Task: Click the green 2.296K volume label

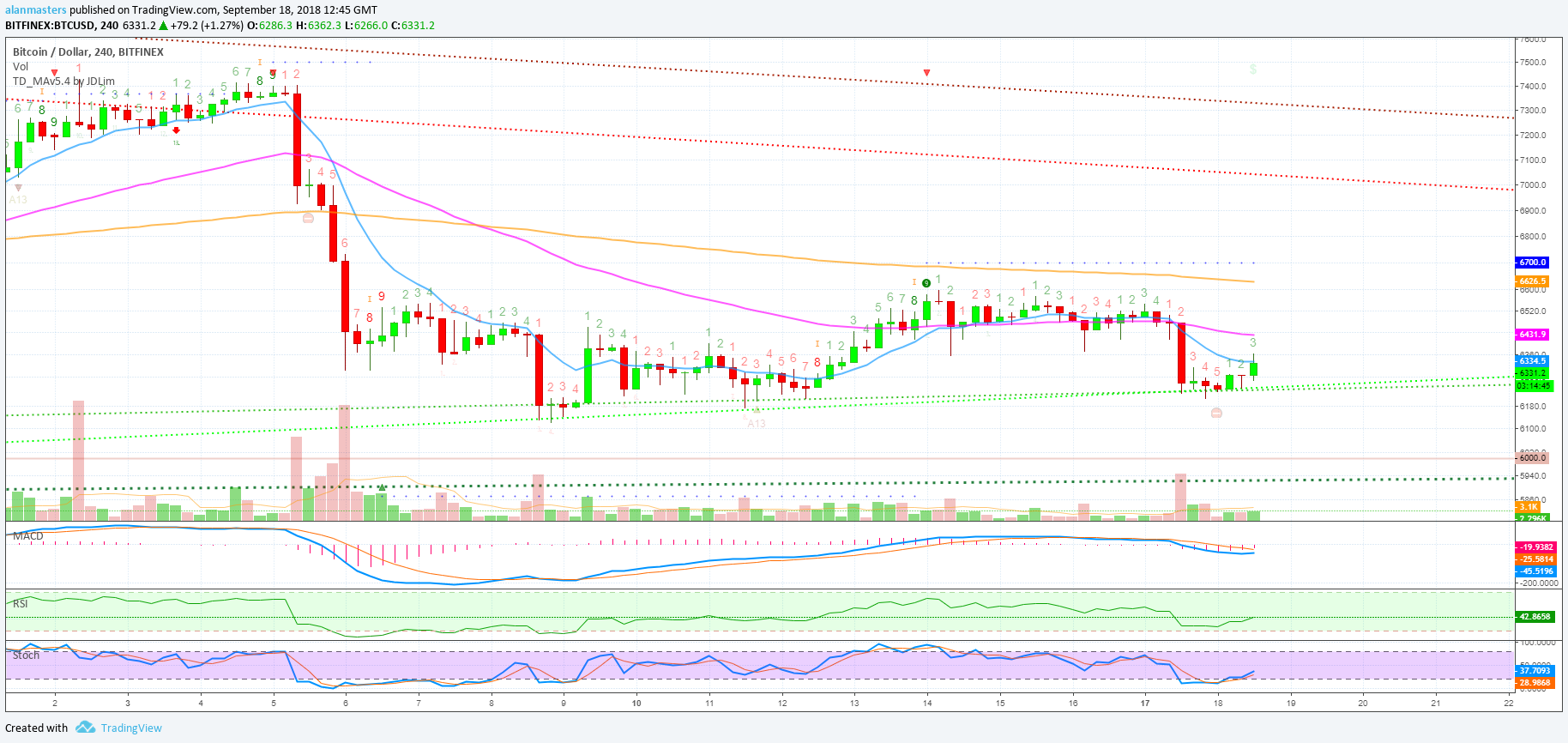Action: click(1532, 518)
